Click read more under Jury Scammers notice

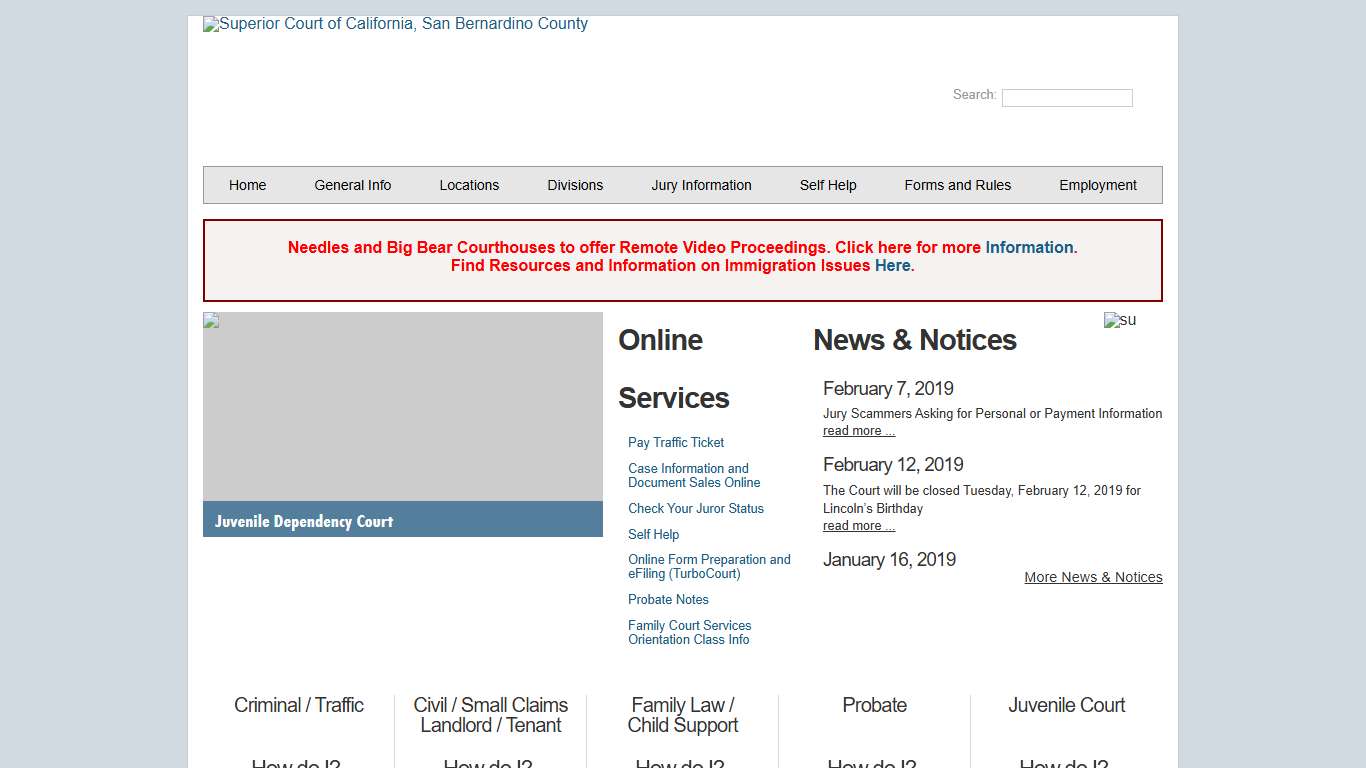click(858, 431)
